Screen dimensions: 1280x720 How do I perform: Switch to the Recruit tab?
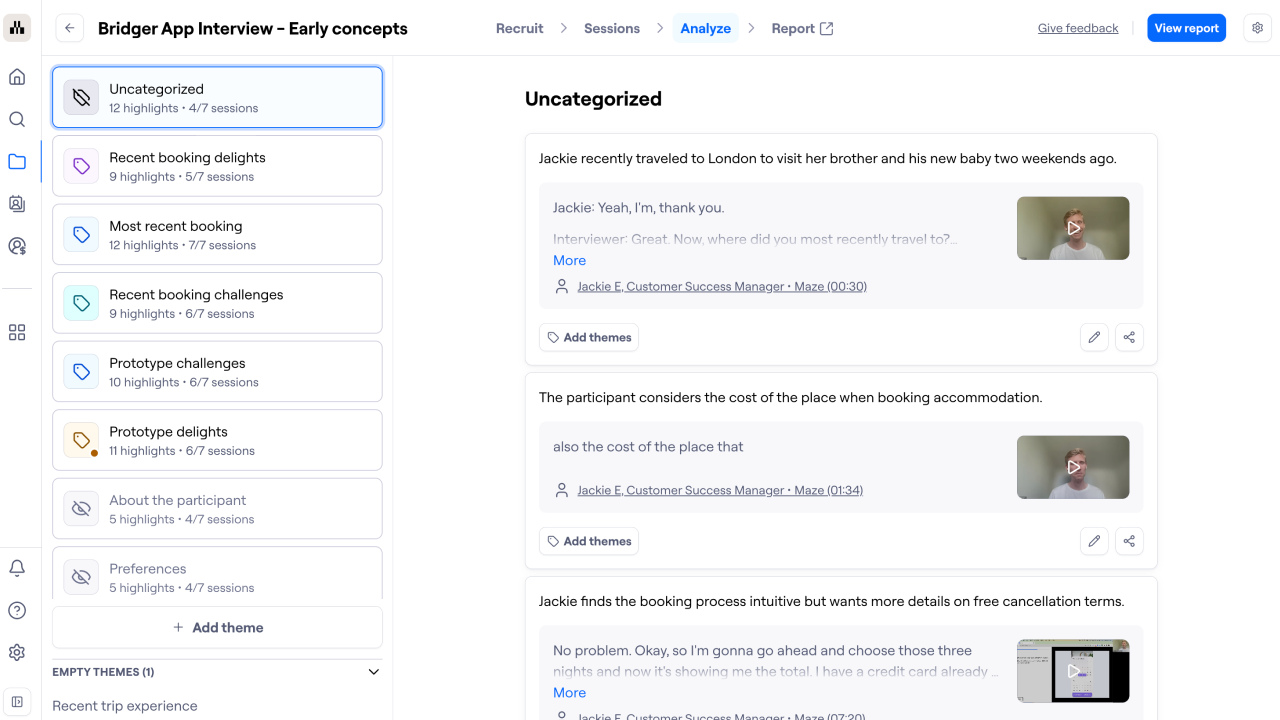pyautogui.click(x=520, y=28)
